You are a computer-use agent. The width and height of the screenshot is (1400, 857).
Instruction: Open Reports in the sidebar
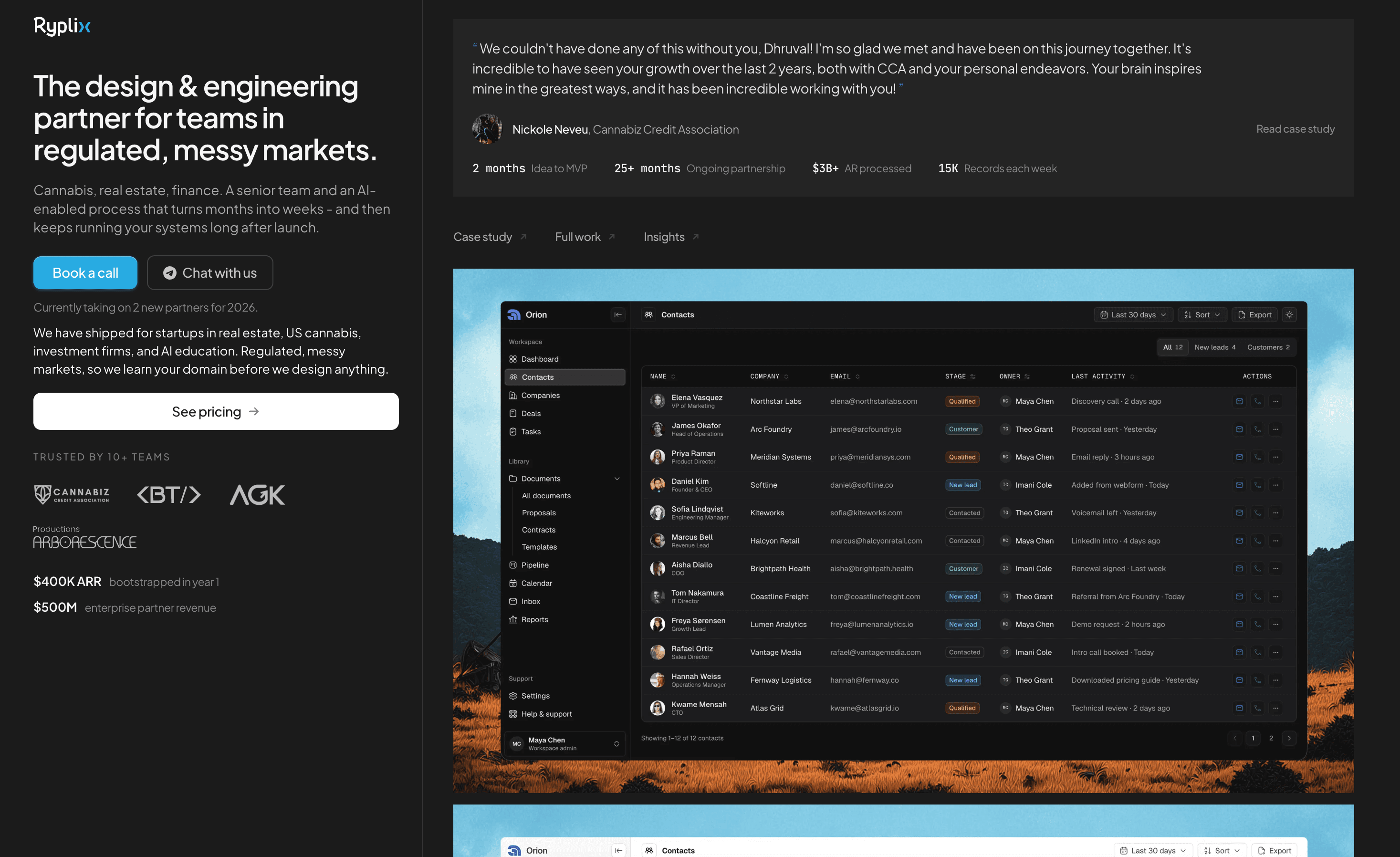click(x=565, y=619)
